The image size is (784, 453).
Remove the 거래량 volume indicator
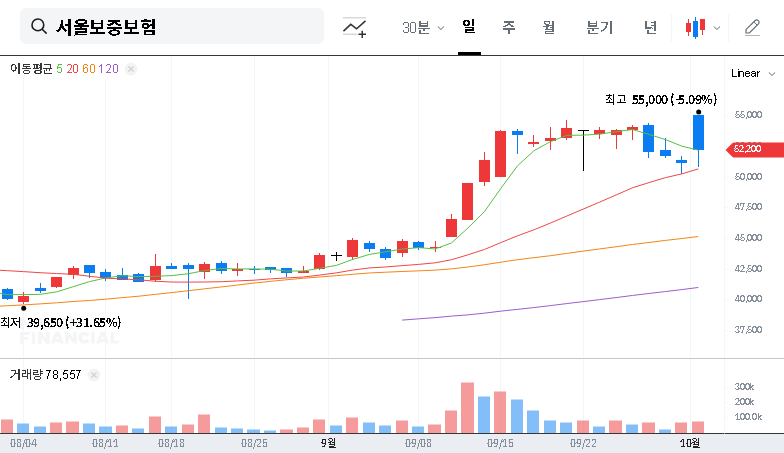coord(94,375)
